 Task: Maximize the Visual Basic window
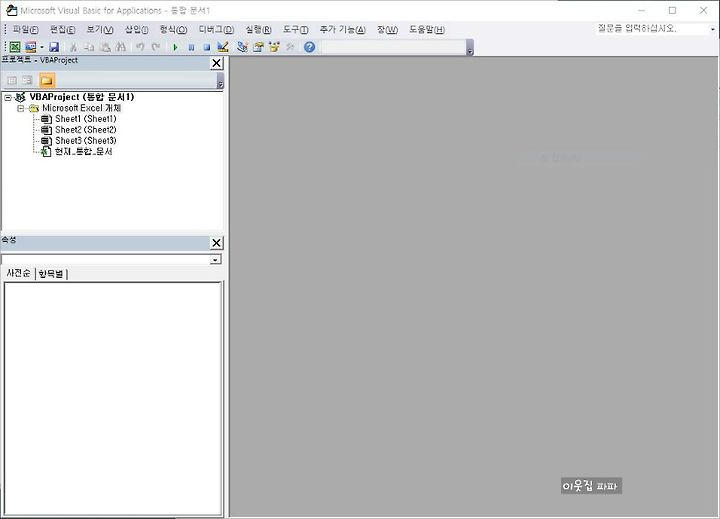tap(672, 10)
